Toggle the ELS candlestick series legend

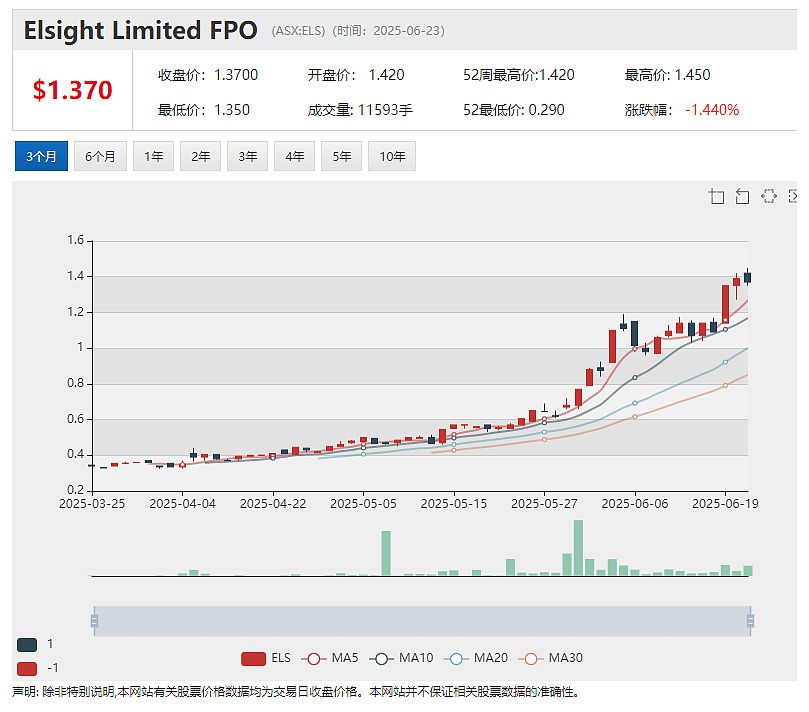pos(266,658)
